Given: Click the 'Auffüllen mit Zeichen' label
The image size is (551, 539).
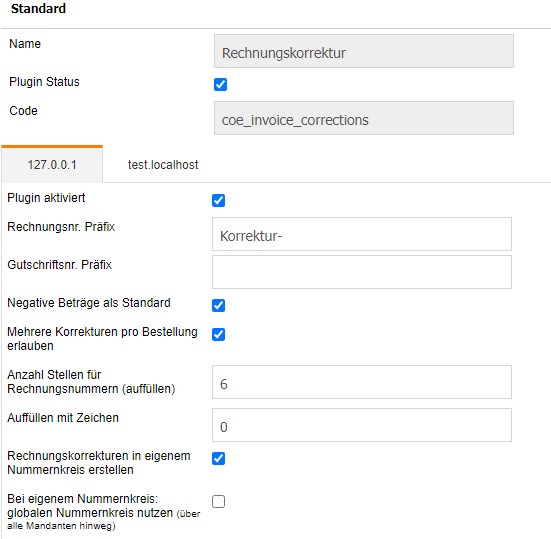Looking at the screenshot, I should (63, 417).
